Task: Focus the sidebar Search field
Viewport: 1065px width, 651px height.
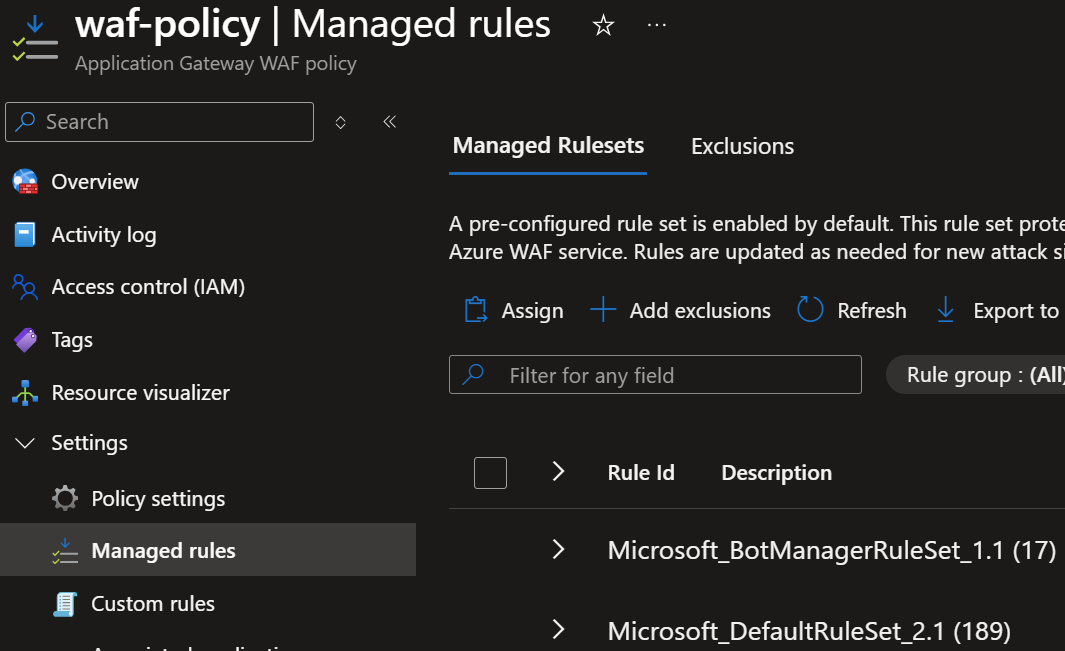Action: (x=160, y=122)
